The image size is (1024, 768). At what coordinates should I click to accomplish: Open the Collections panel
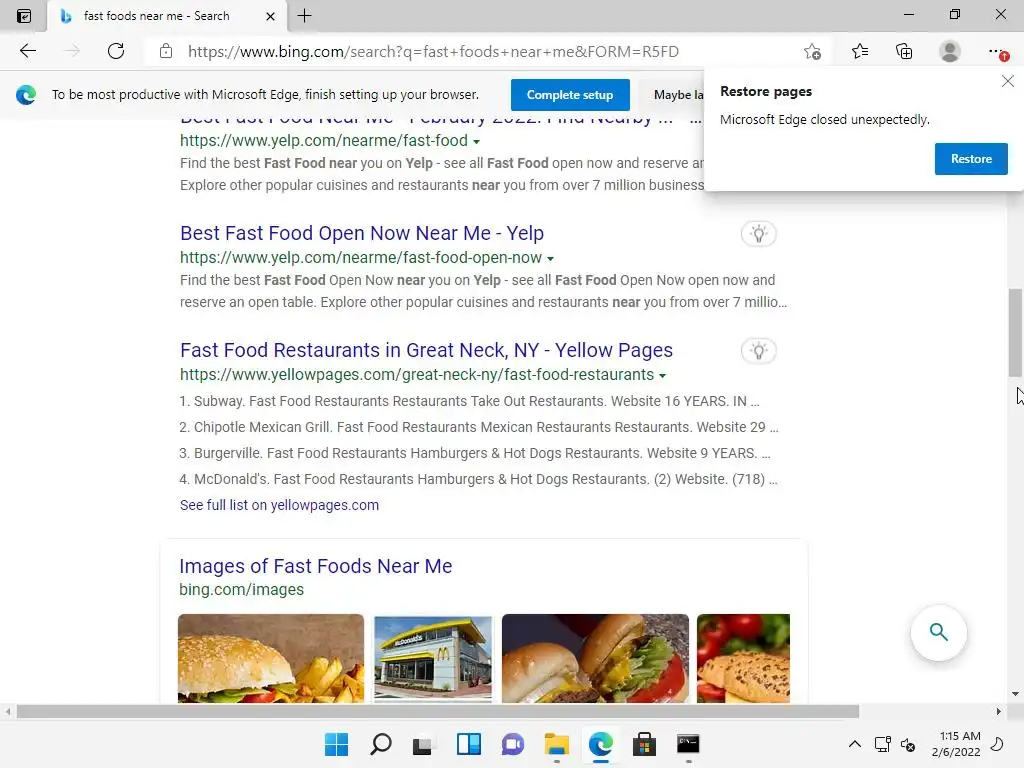click(904, 51)
